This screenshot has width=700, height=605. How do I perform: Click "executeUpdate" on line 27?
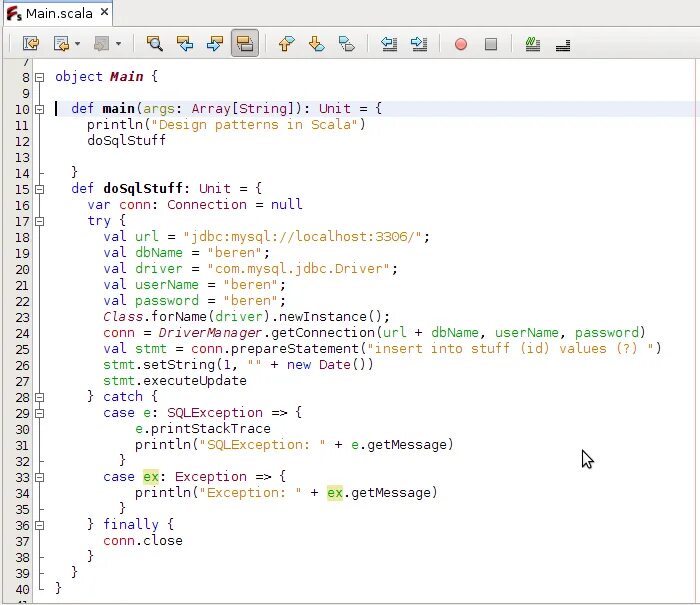(195, 381)
